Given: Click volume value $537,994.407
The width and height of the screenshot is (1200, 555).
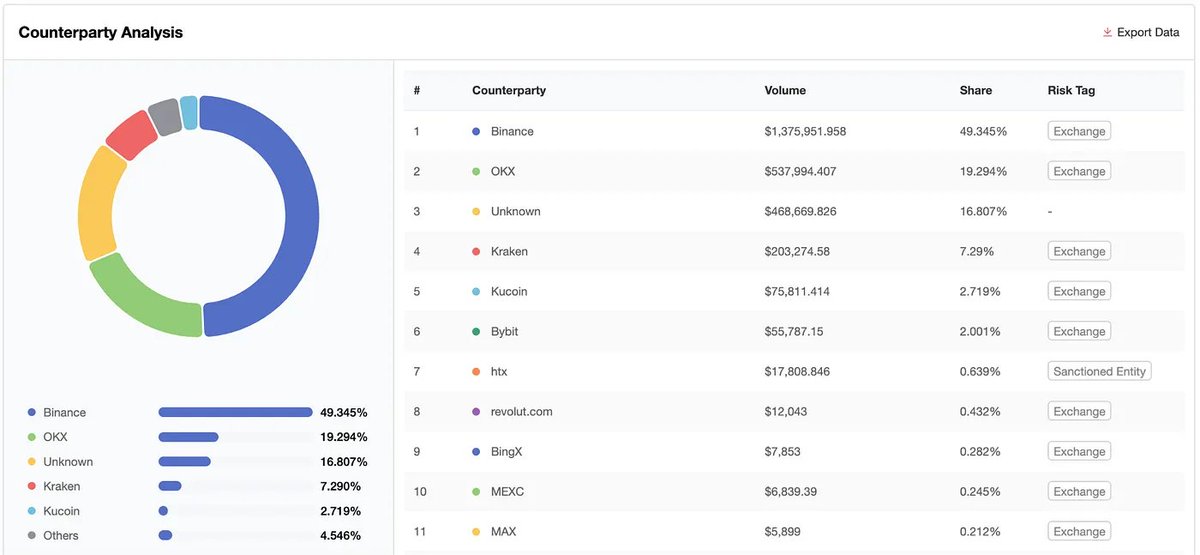Looking at the screenshot, I should 800,171.
